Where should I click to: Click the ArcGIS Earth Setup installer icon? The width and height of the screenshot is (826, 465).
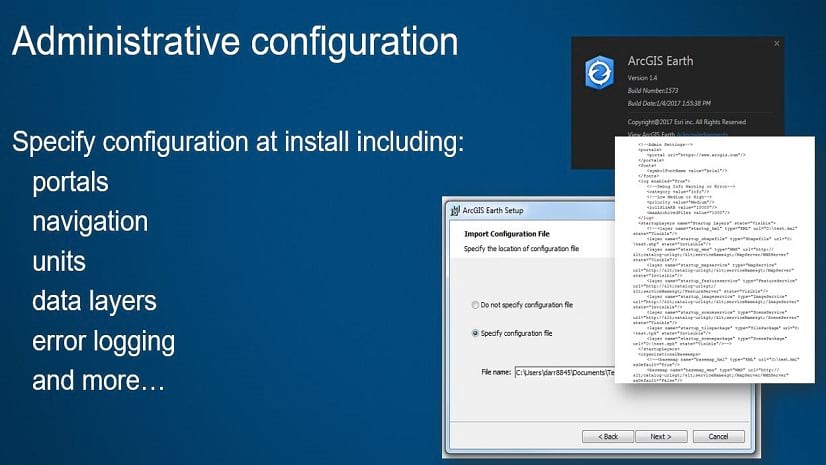pyautogui.click(x=455, y=211)
